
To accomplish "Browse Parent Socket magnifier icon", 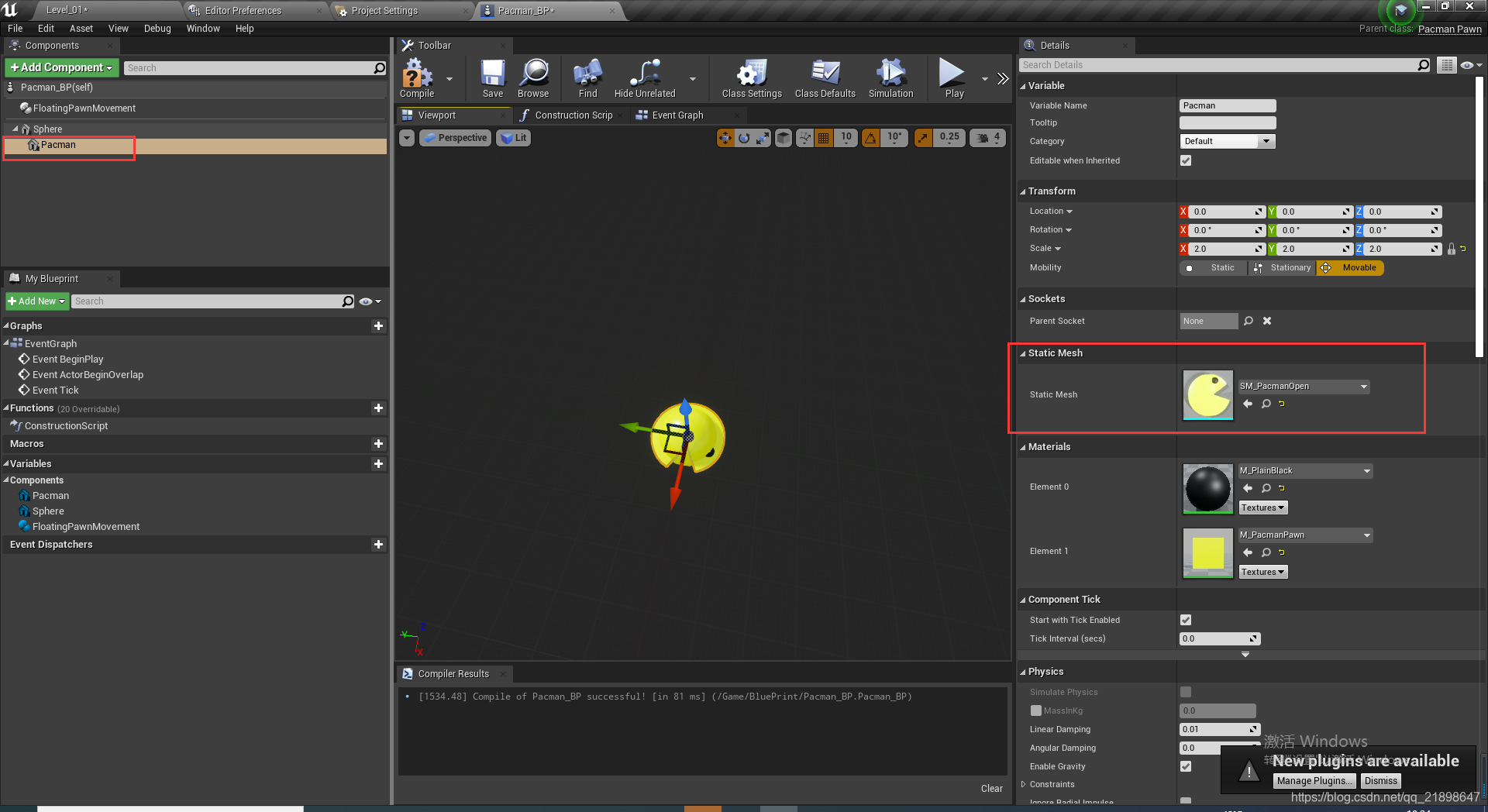I will [1249, 321].
